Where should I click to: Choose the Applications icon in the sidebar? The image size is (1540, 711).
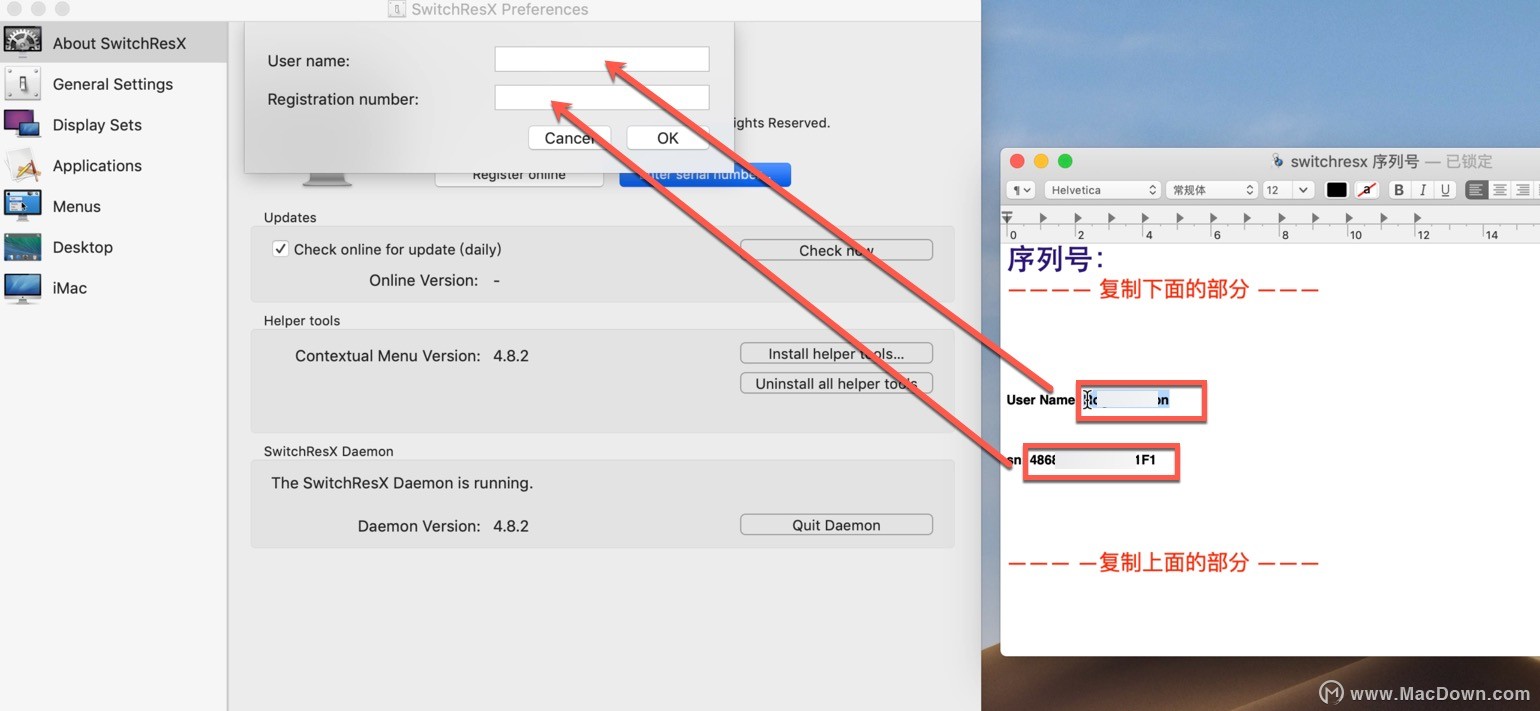click(x=22, y=166)
